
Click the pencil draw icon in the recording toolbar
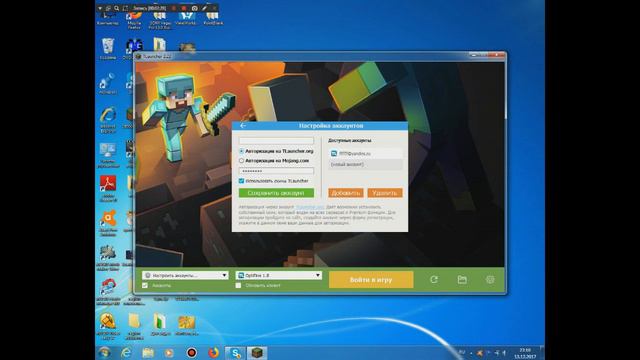(x=204, y=8)
